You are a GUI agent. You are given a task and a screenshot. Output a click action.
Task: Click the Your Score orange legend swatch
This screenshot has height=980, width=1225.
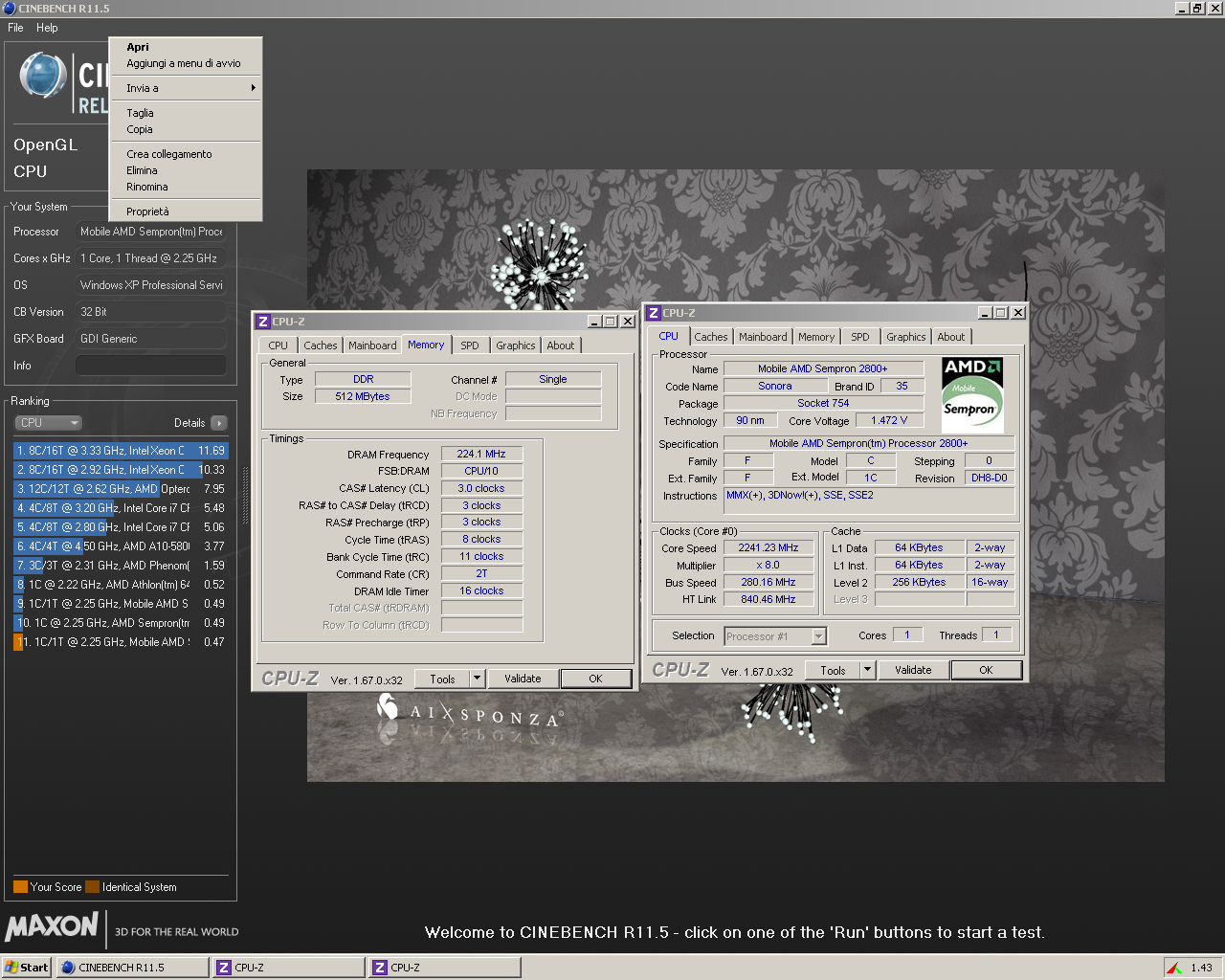tap(20, 886)
